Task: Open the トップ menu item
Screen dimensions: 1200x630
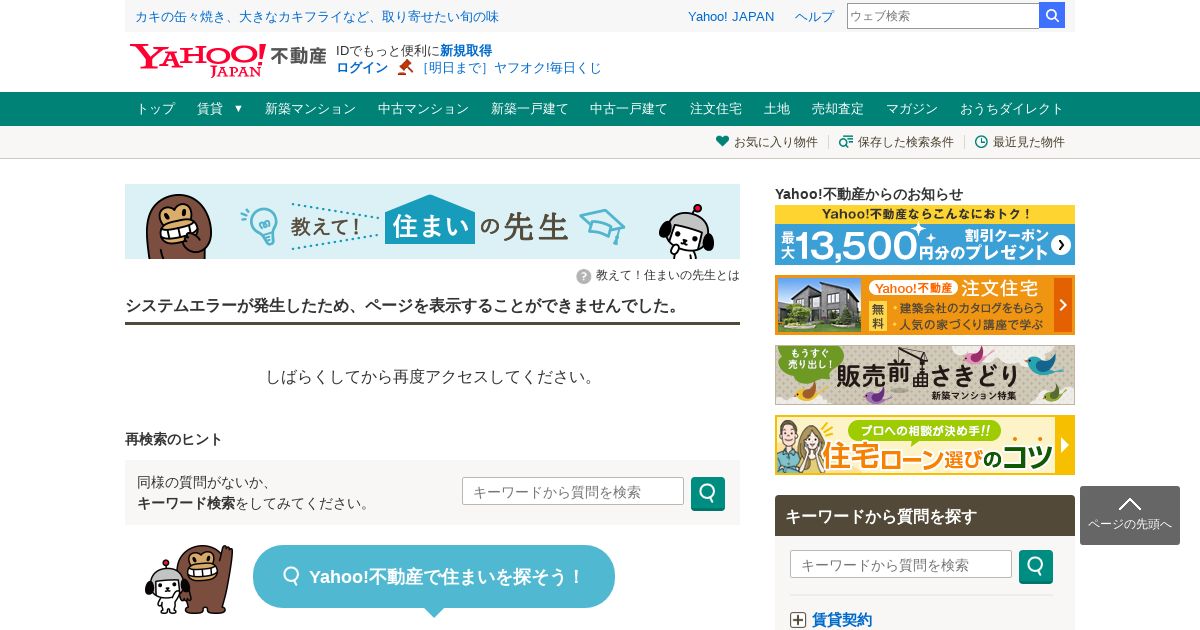Action: 155,109
